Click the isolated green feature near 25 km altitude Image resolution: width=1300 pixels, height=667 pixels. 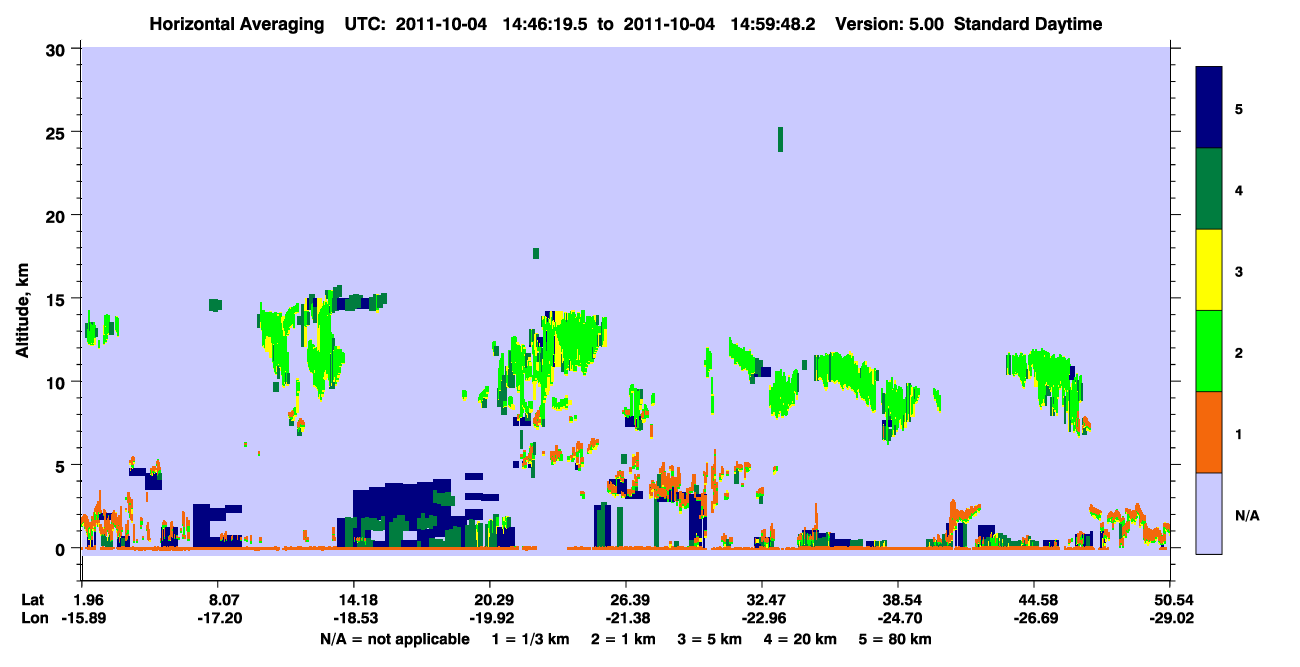(x=780, y=139)
